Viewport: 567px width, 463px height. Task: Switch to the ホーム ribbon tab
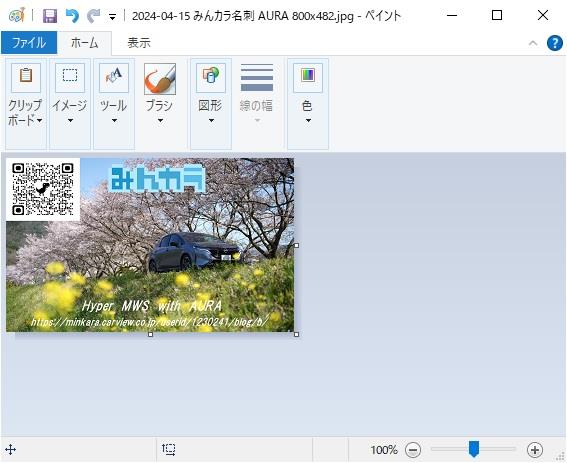[84, 43]
